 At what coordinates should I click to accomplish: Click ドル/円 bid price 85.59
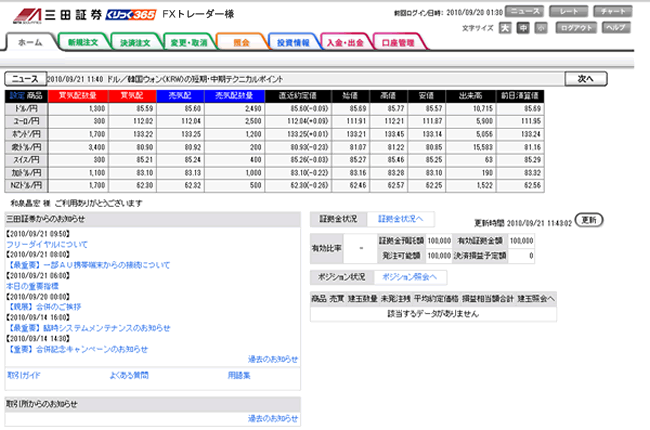pos(145,109)
